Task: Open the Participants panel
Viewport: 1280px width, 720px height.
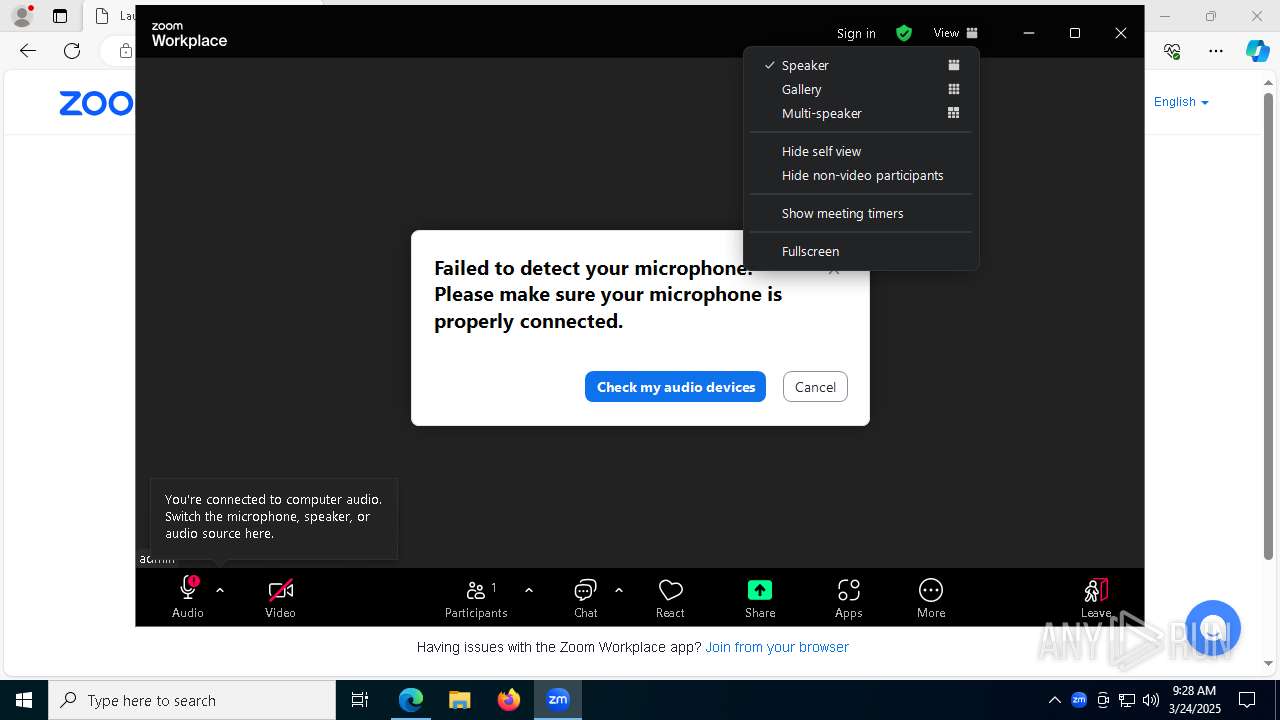Action: 477,598
